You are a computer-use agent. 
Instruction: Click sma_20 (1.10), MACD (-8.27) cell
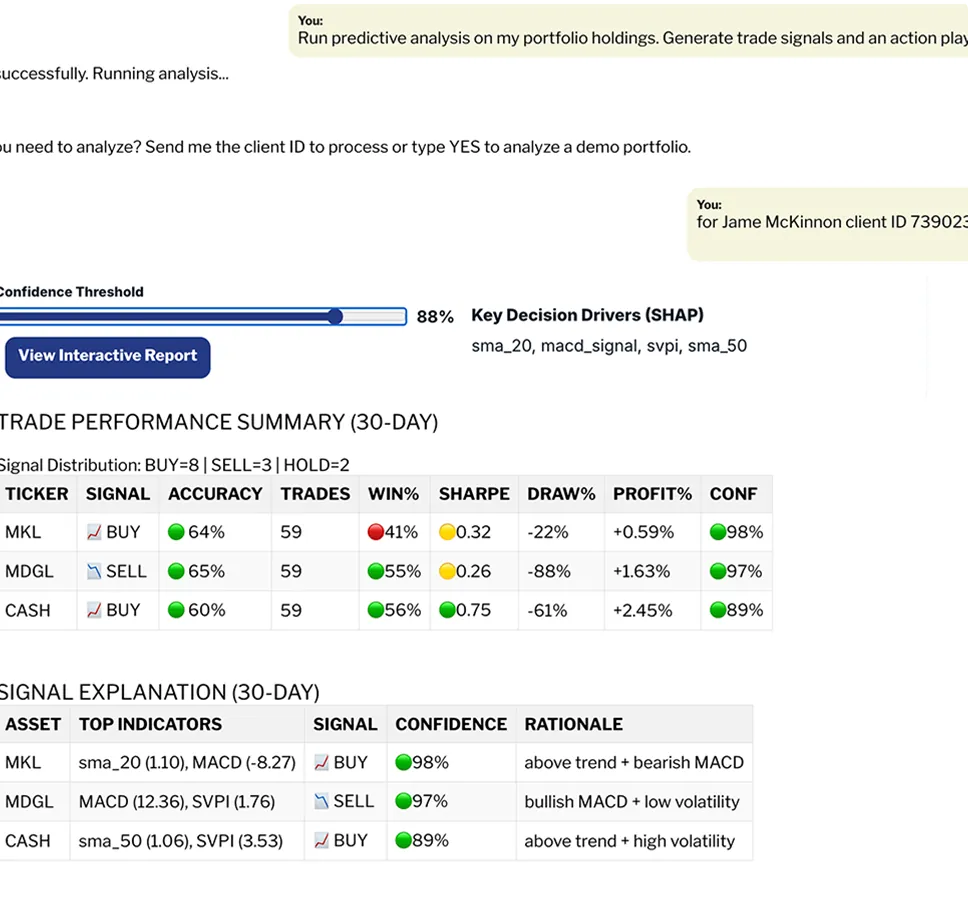[x=187, y=763]
